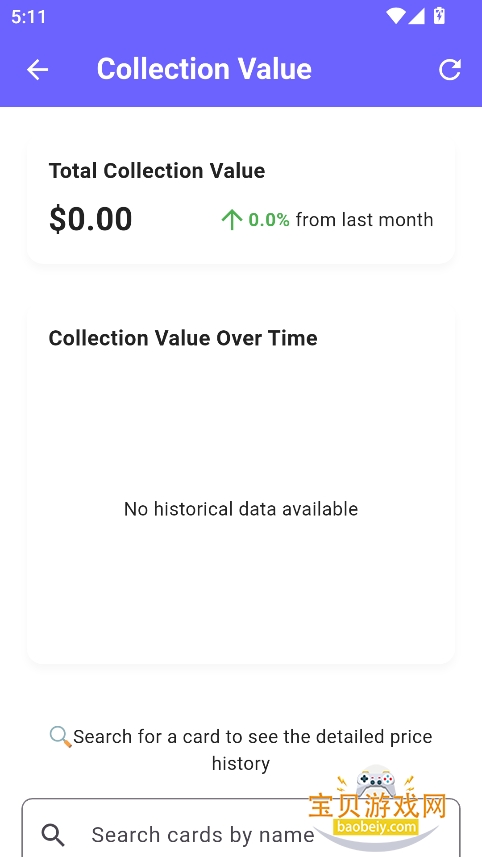
Task: Tap the Collection Value Over Time heading
Action: 183,338
